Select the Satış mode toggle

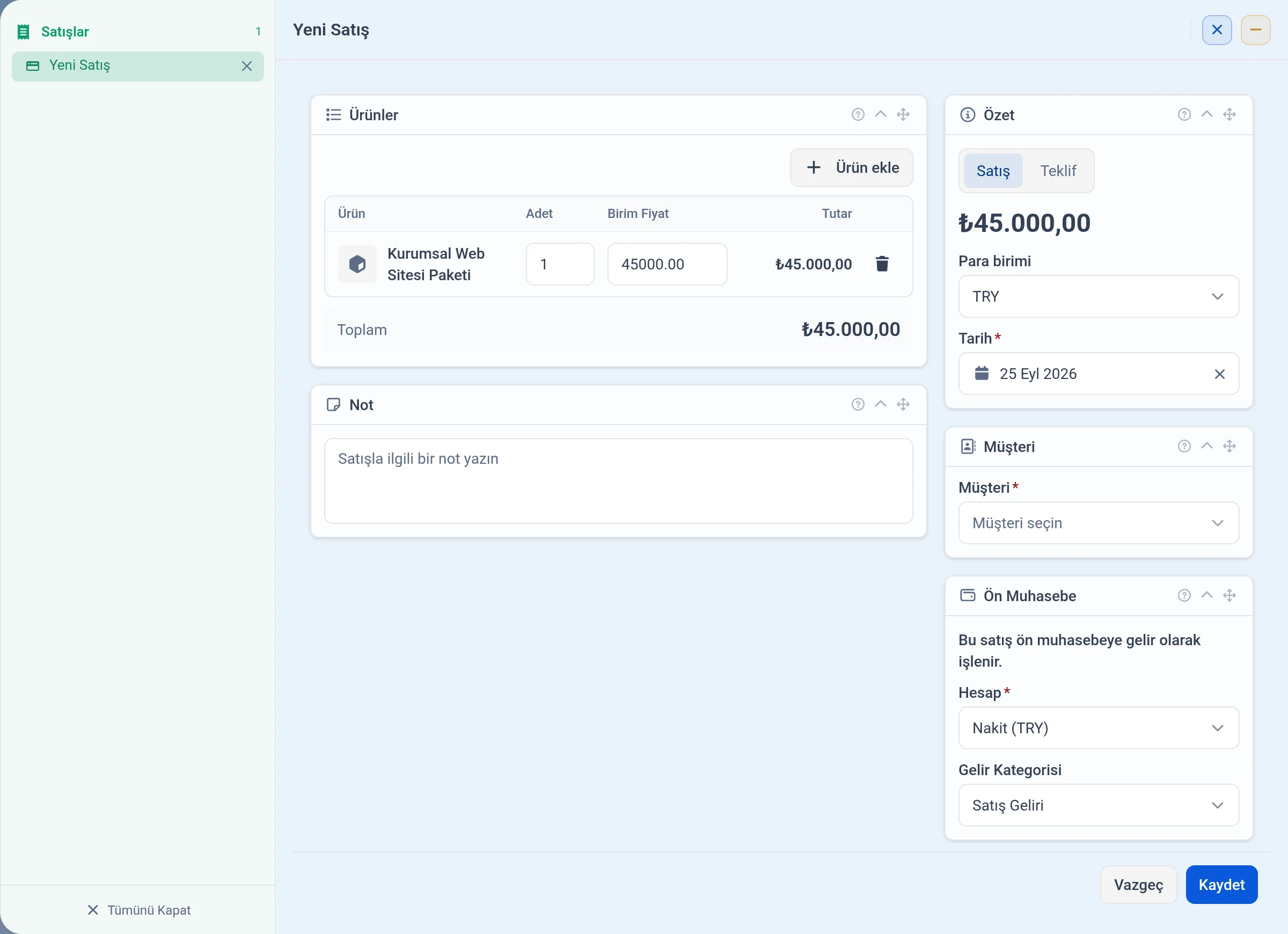[x=993, y=171]
